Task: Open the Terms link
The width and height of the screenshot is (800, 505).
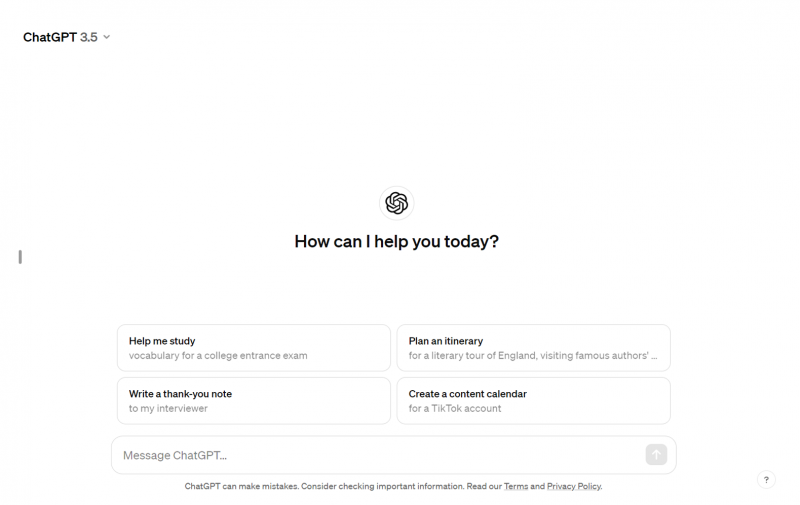Action: point(516,487)
